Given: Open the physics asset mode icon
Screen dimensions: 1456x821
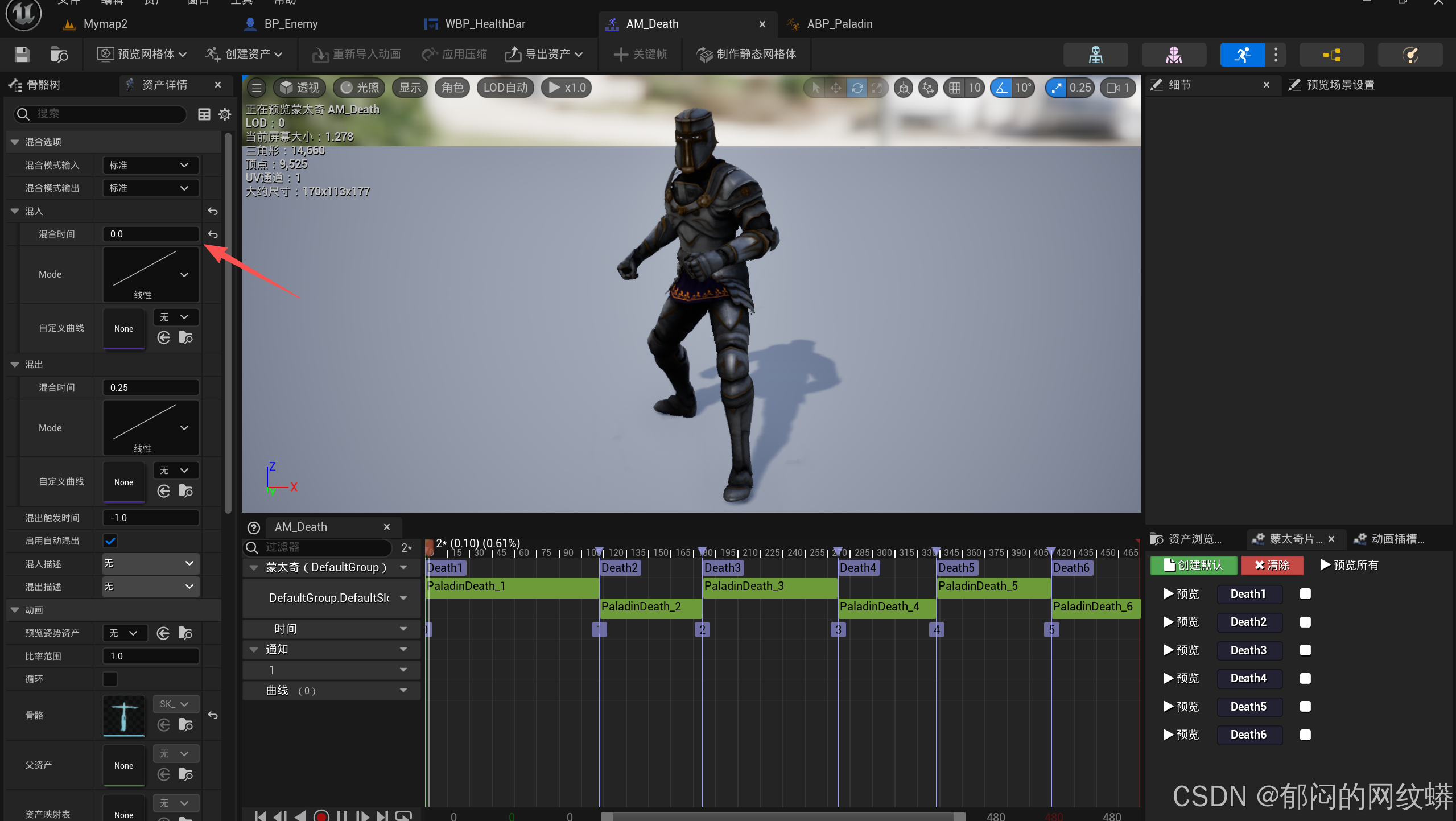Looking at the screenshot, I should point(1410,55).
